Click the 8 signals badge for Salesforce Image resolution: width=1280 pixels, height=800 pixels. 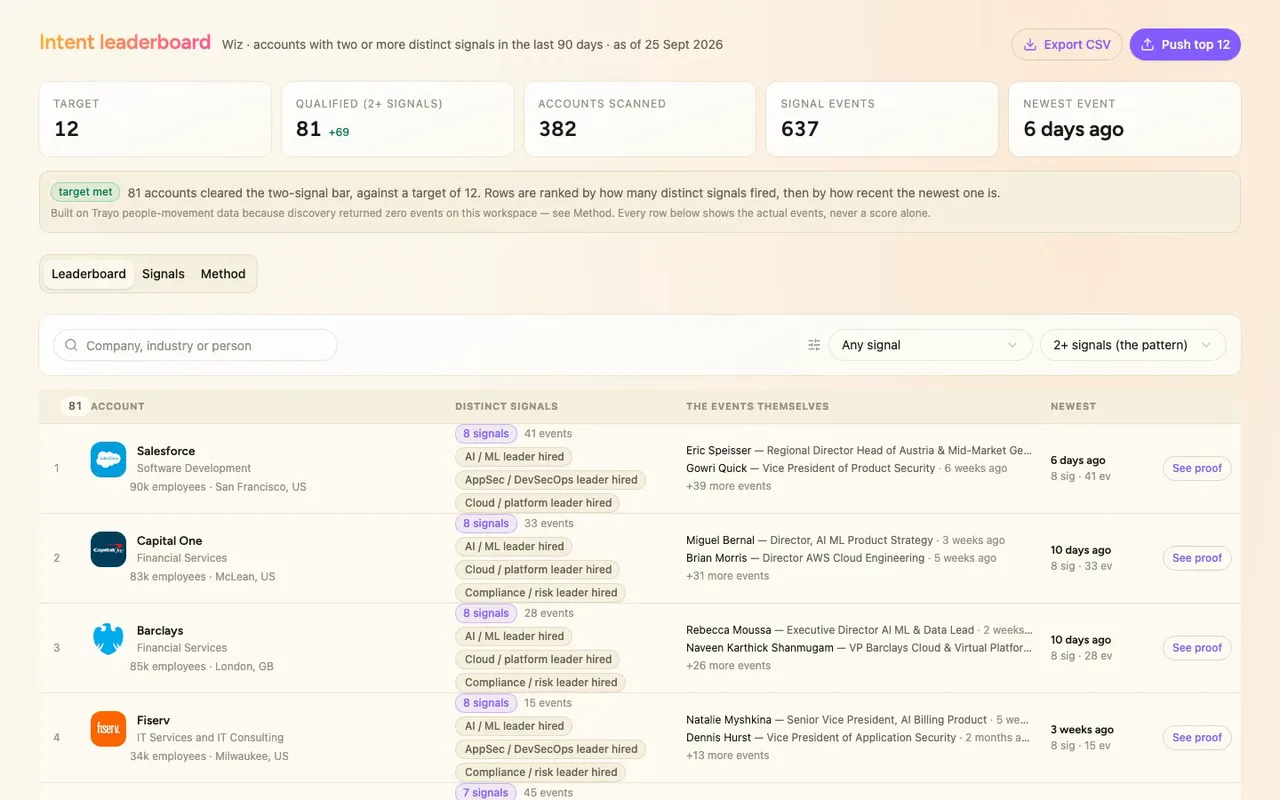(486, 434)
